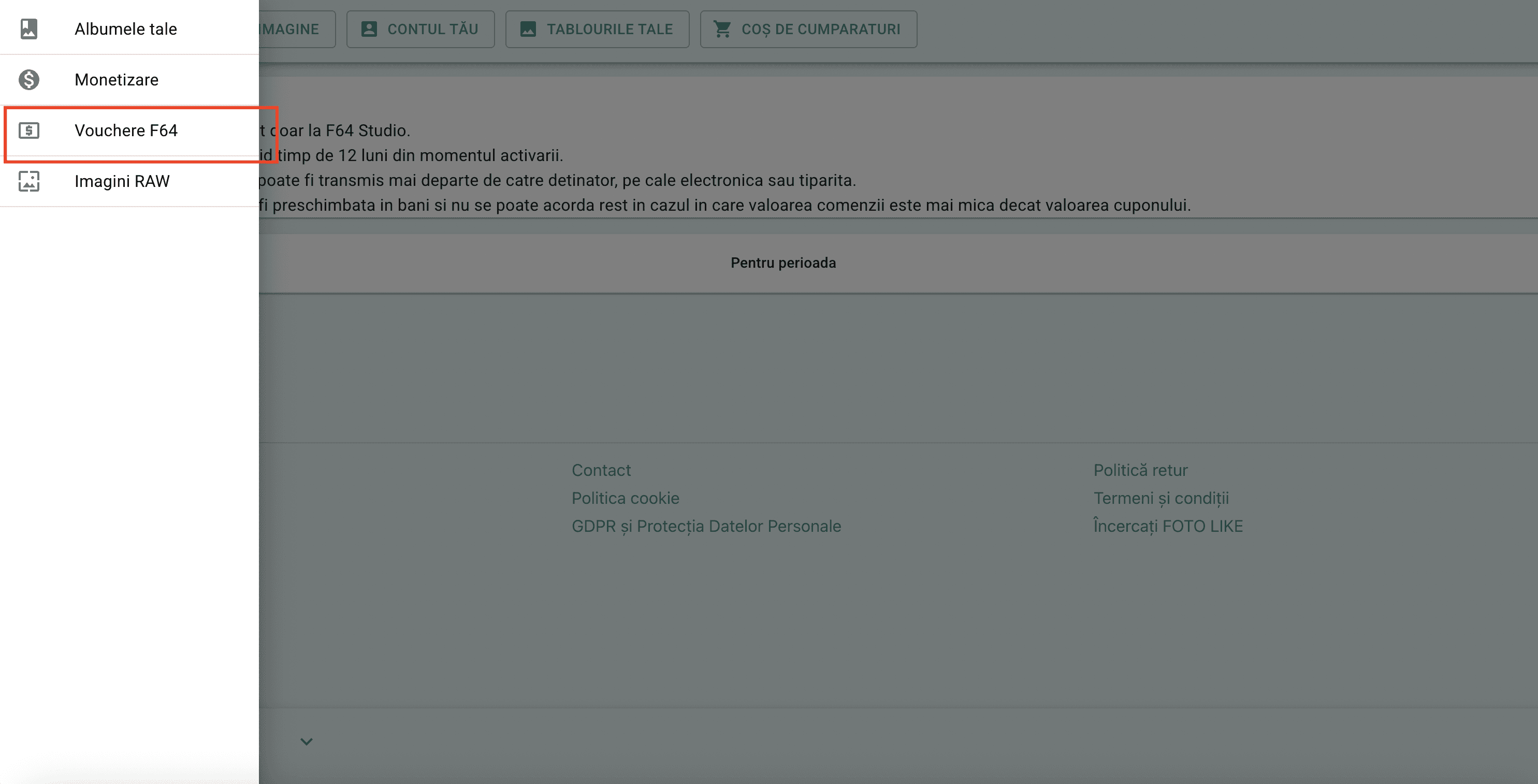Image resolution: width=1538 pixels, height=784 pixels.
Task: Click the partially hidden IMAGINE button
Action: tap(297, 30)
